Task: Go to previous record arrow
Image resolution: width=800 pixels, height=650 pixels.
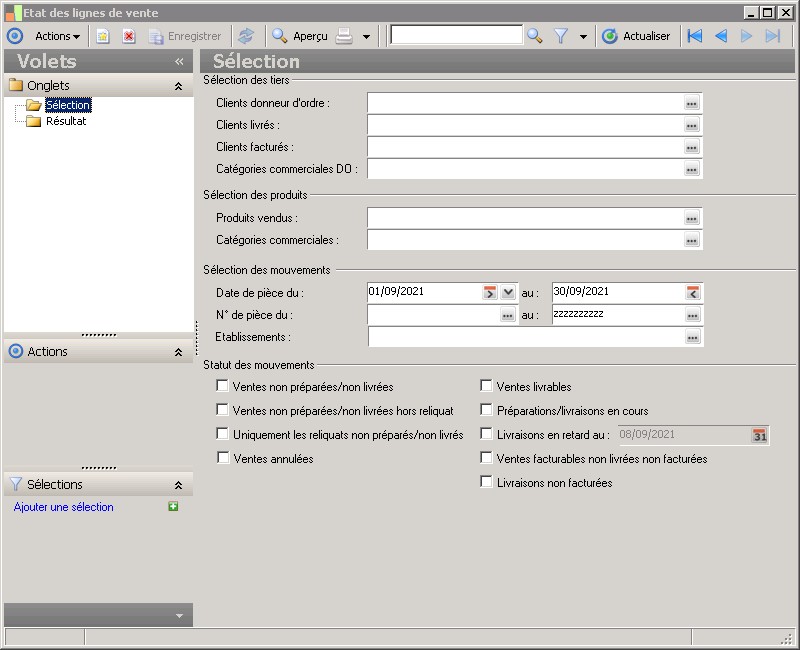Action: coord(720,36)
